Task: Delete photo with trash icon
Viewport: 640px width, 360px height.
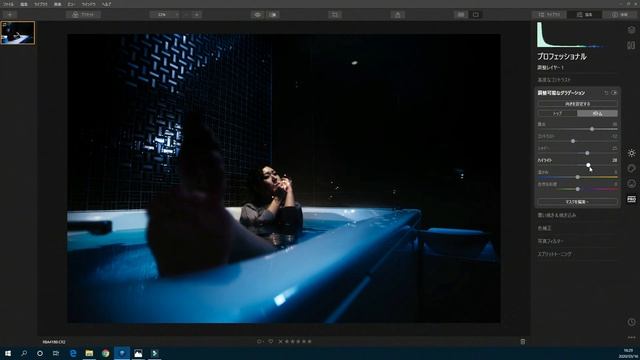Action: point(523,341)
